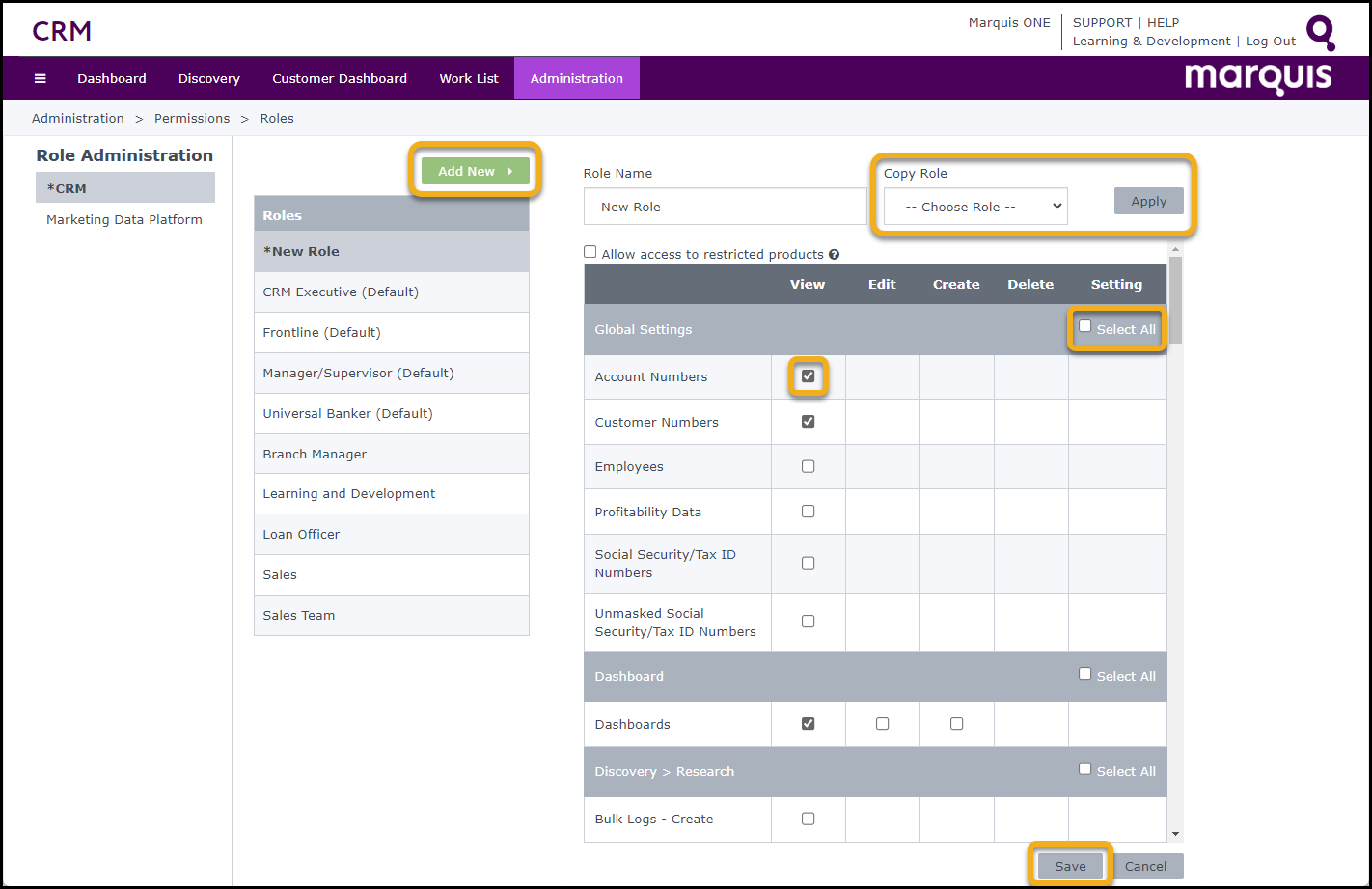Click the magnifying glass search icon
This screenshot has height=889, width=1372.
click(x=1320, y=32)
